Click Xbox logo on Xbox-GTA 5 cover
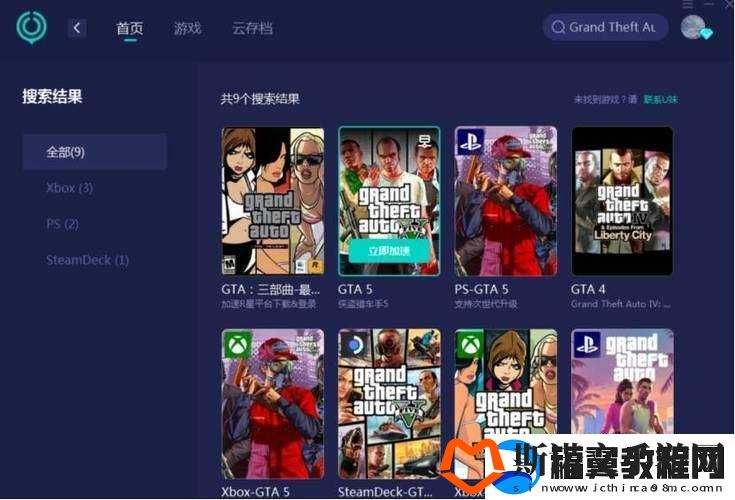This screenshot has width=735, height=500. pos(237,345)
